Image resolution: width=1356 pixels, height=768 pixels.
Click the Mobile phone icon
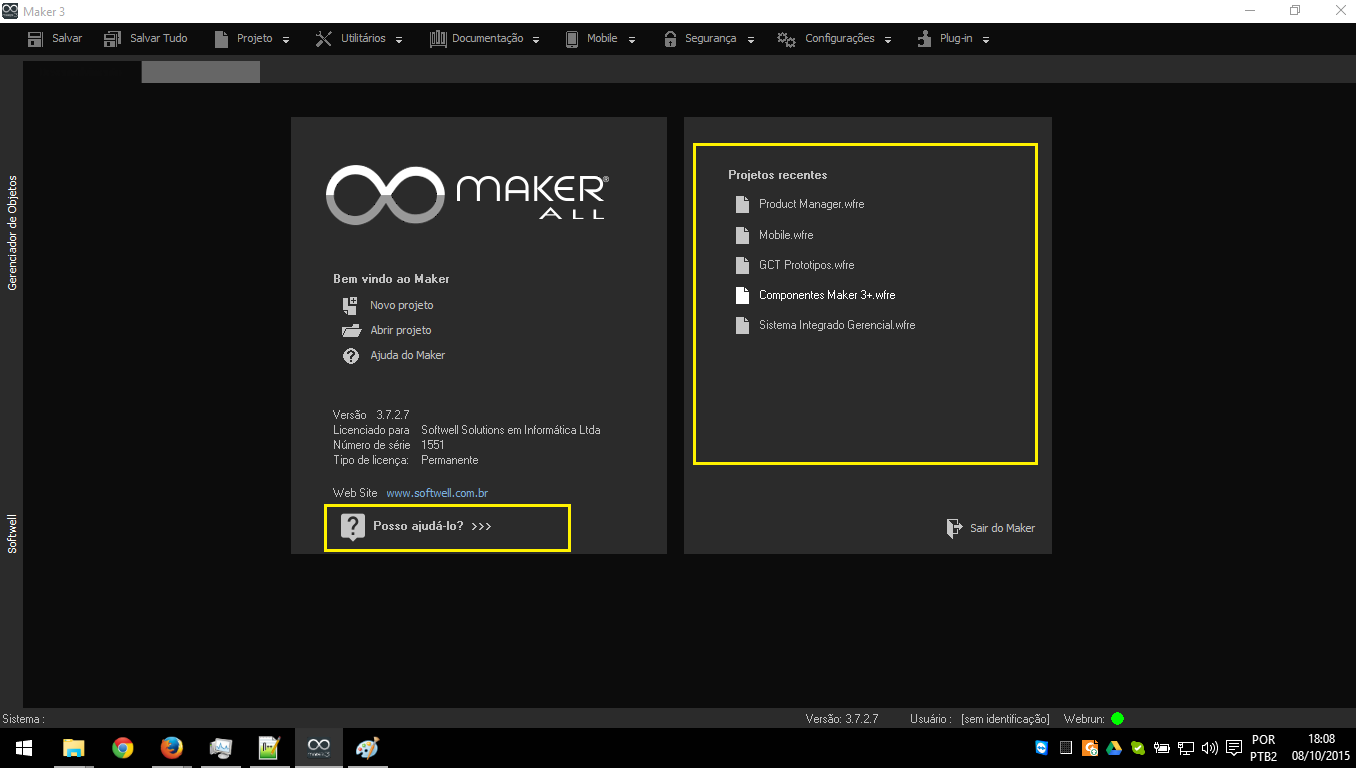tap(572, 39)
